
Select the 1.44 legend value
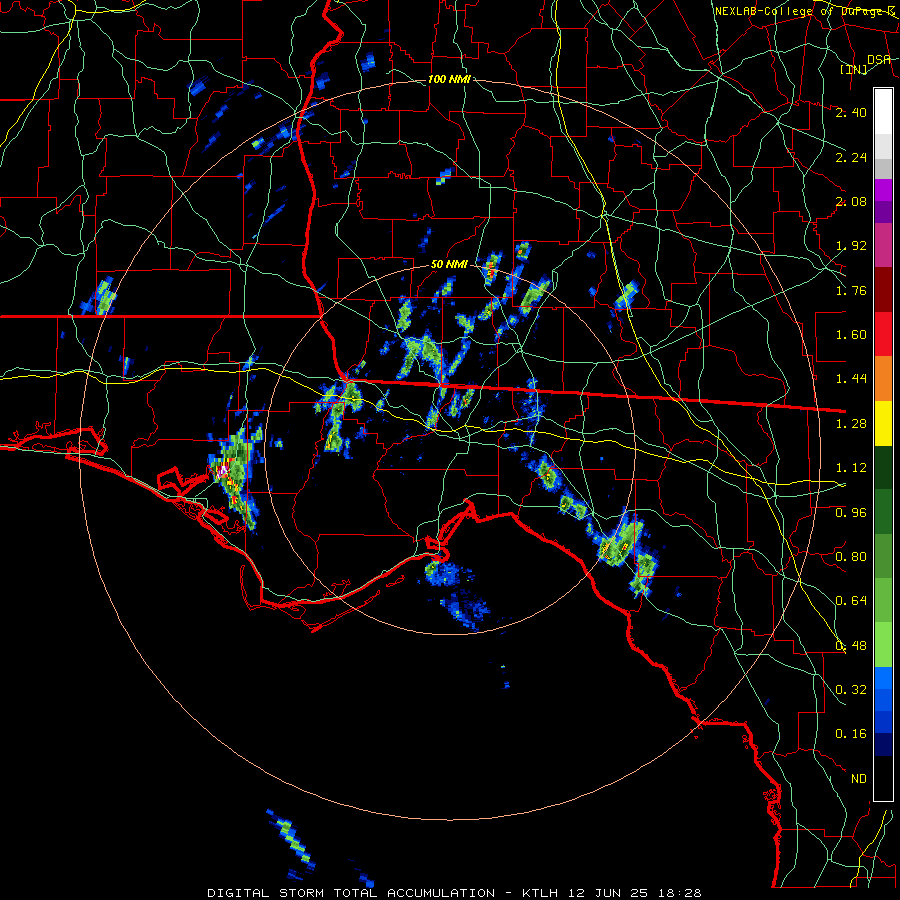851,379
